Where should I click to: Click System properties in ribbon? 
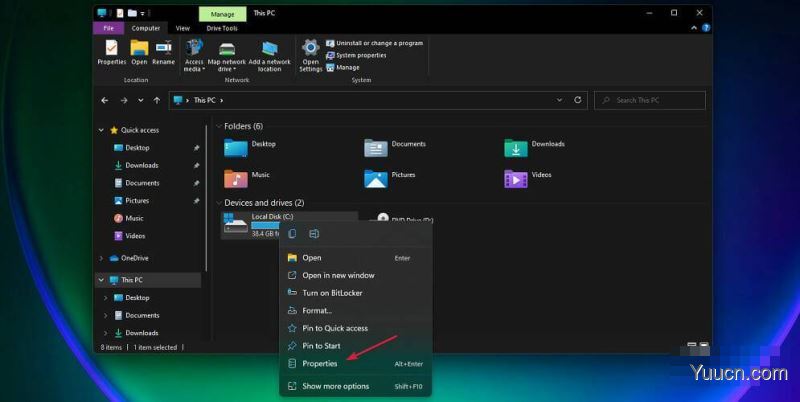click(x=356, y=55)
